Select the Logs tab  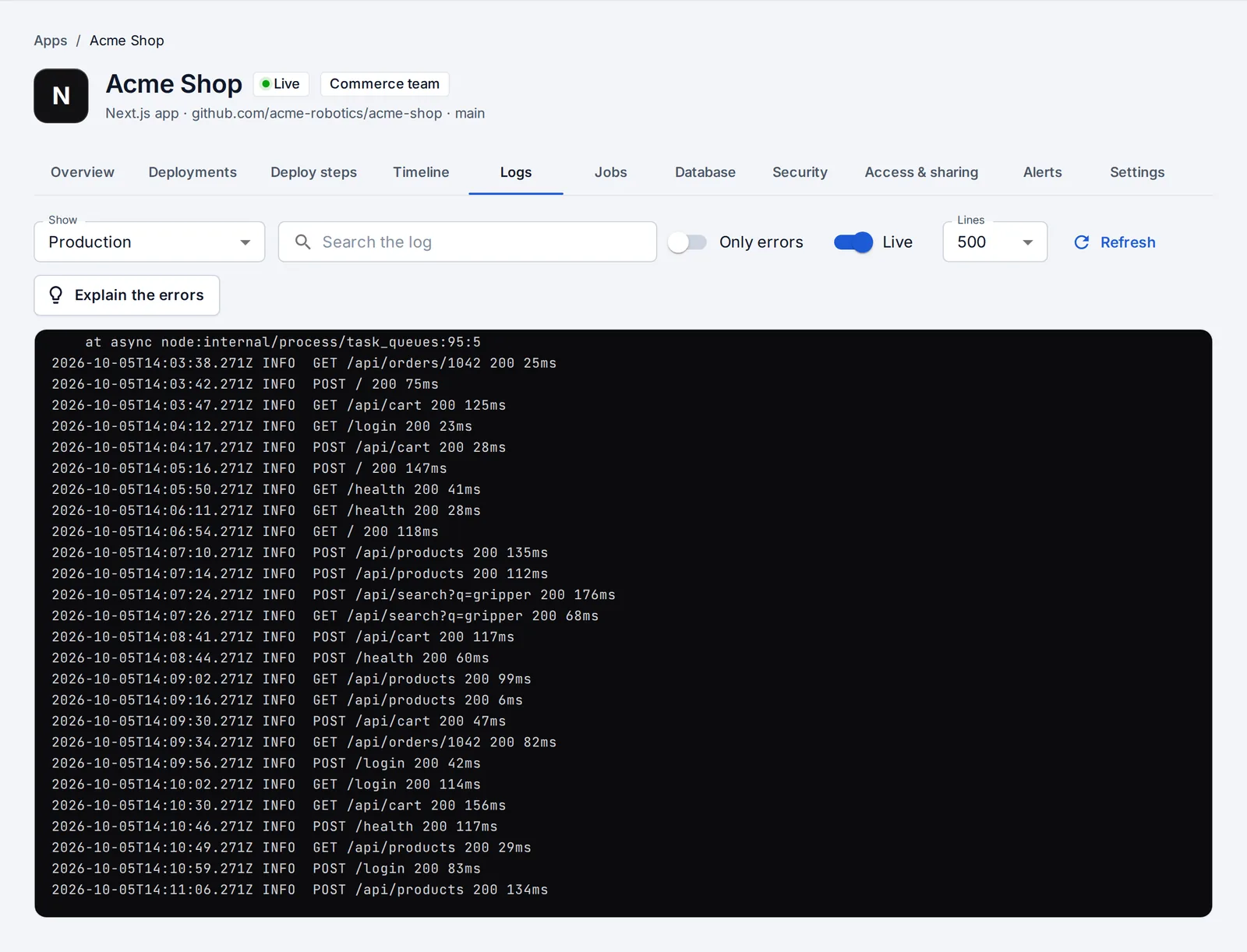tap(516, 172)
